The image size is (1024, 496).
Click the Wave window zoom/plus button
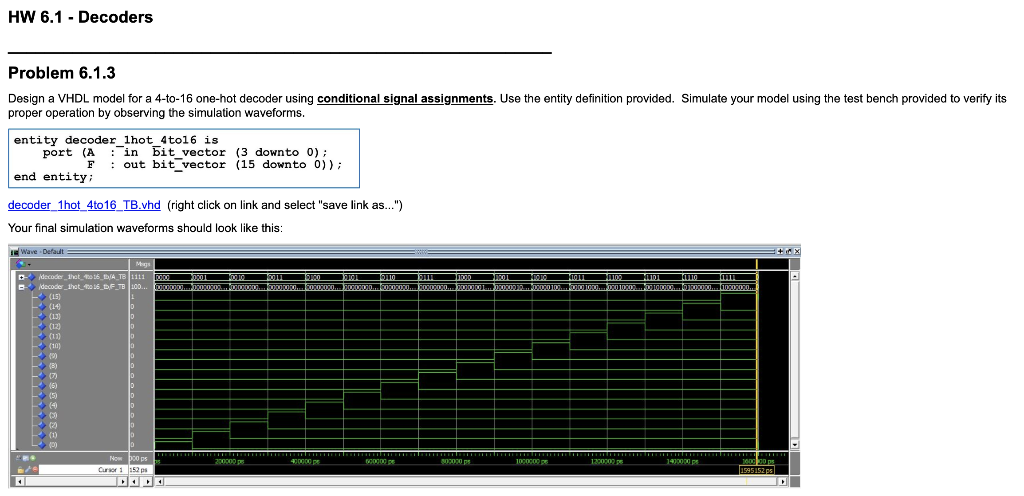[x=780, y=251]
